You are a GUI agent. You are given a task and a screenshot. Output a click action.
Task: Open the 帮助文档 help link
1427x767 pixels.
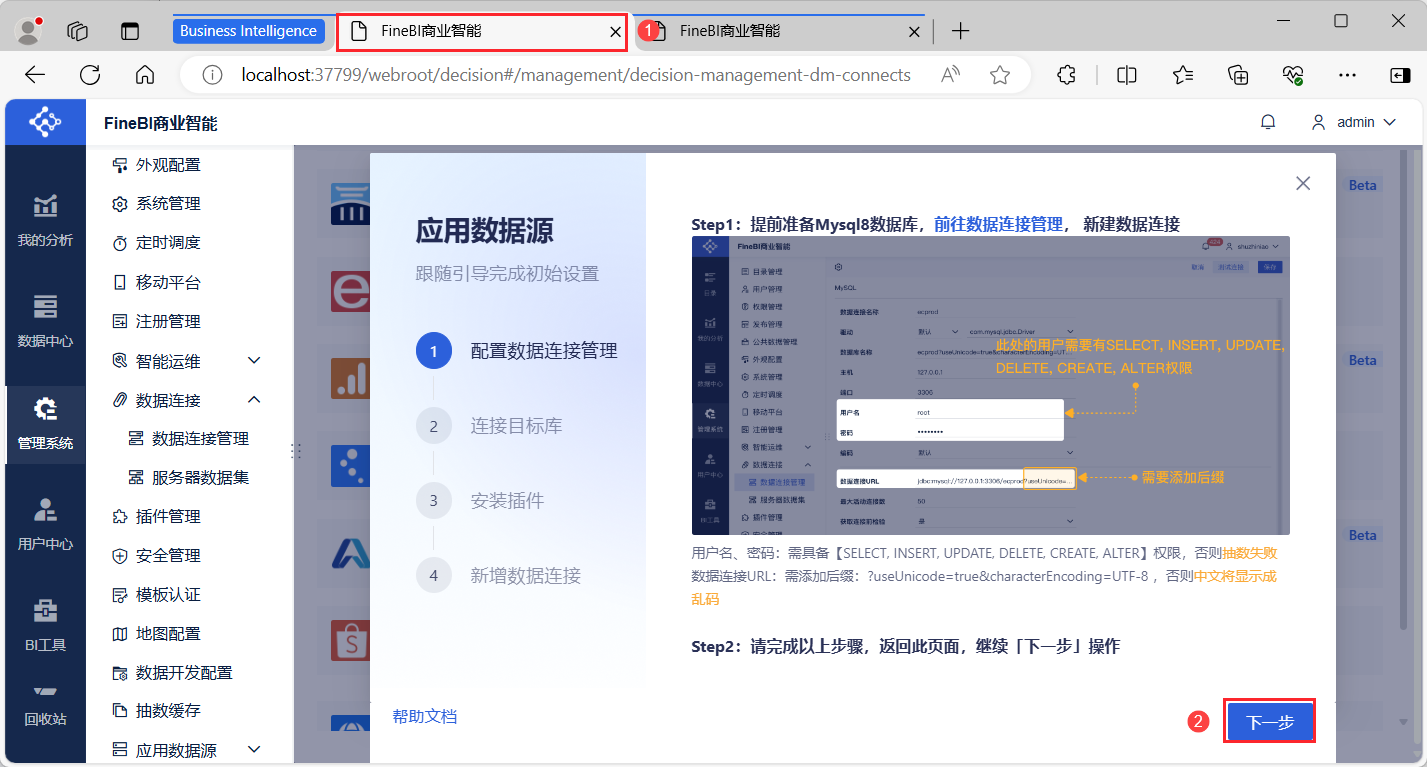tap(425, 716)
